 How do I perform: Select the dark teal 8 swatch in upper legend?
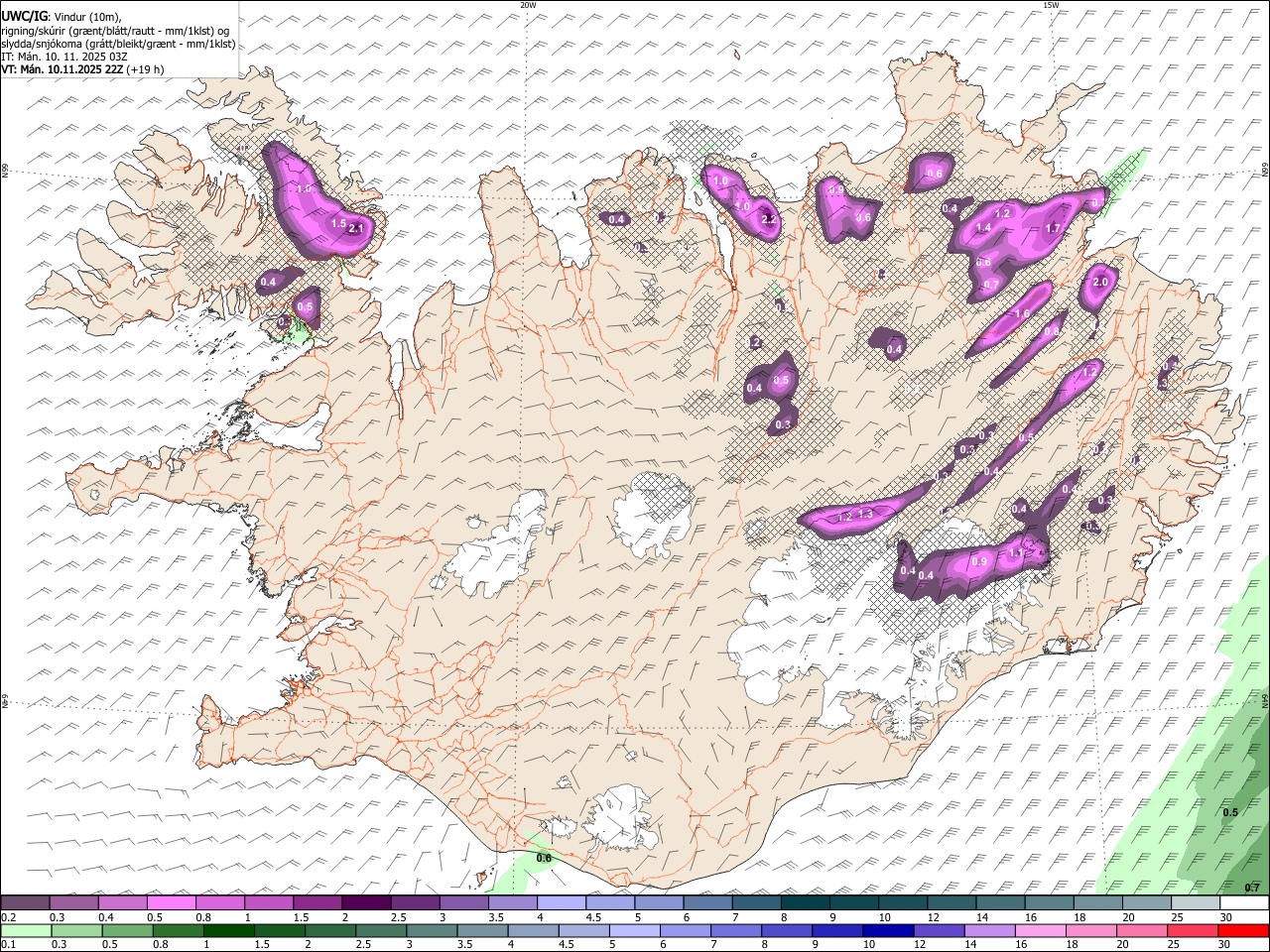(x=805, y=903)
